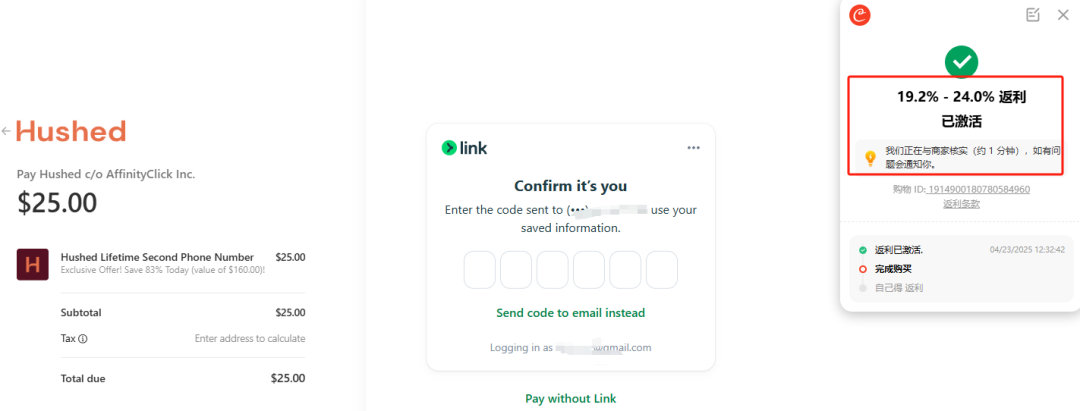Click the red cashback extension logo
Viewport: 1080px width, 411px height.
pyautogui.click(x=860, y=15)
